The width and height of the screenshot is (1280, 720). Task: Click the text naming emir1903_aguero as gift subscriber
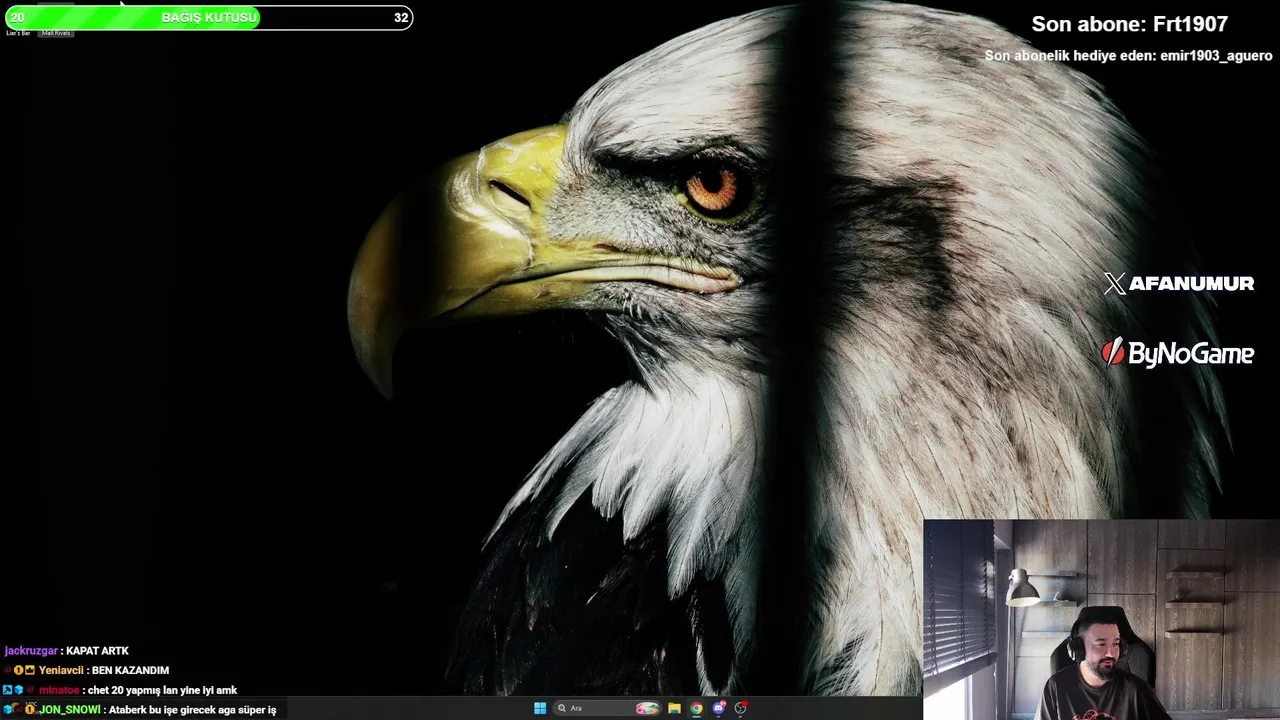pyautogui.click(x=1128, y=56)
